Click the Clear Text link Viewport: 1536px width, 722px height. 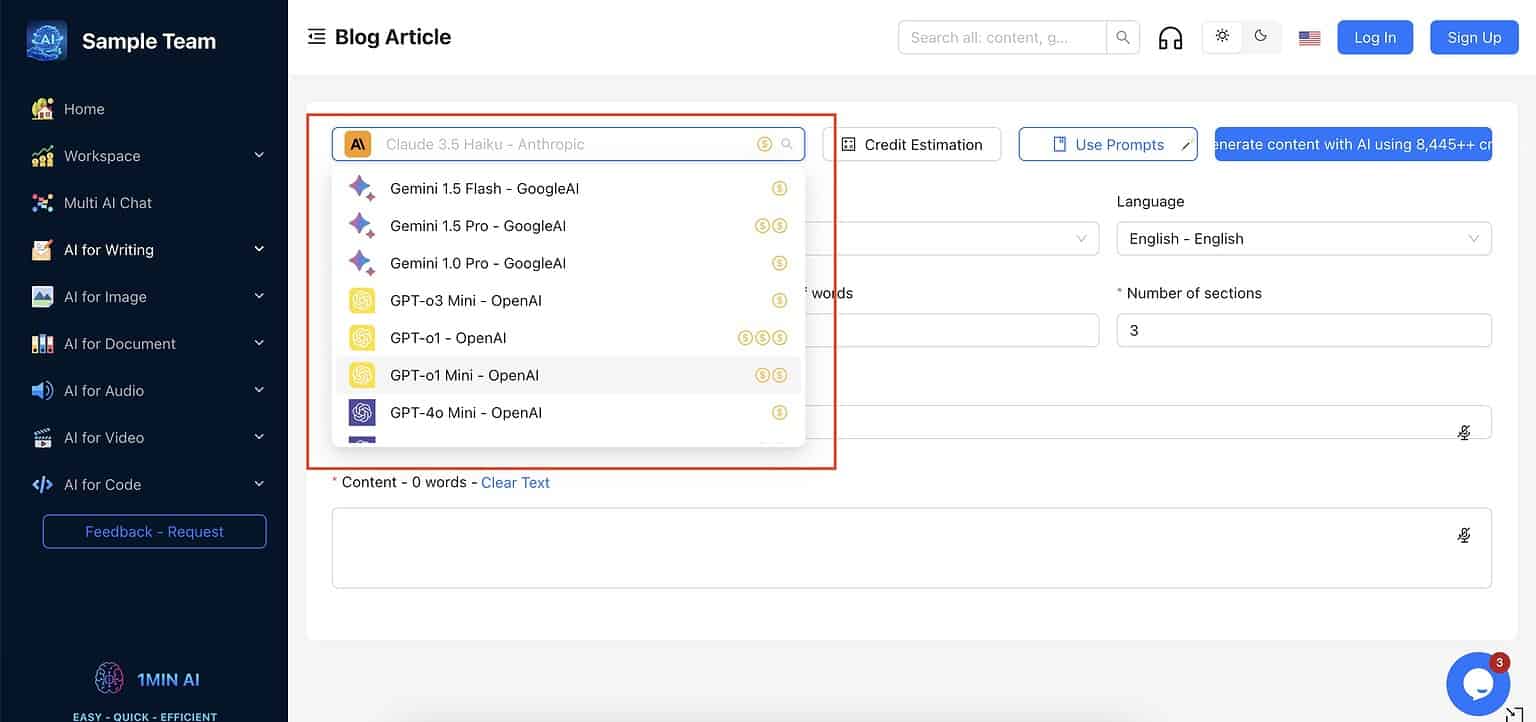click(x=515, y=483)
